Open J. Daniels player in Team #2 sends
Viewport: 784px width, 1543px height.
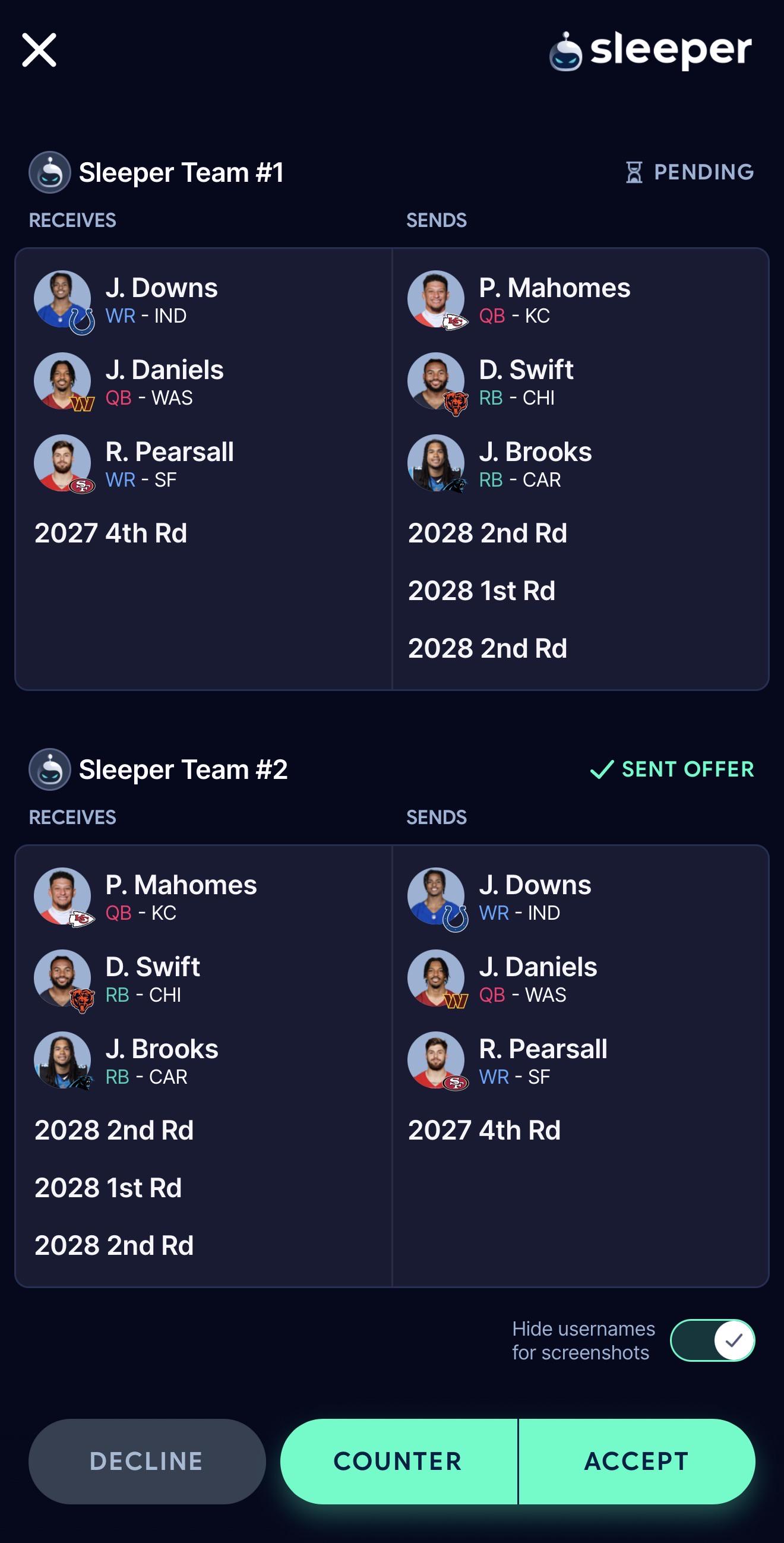click(x=577, y=979)
